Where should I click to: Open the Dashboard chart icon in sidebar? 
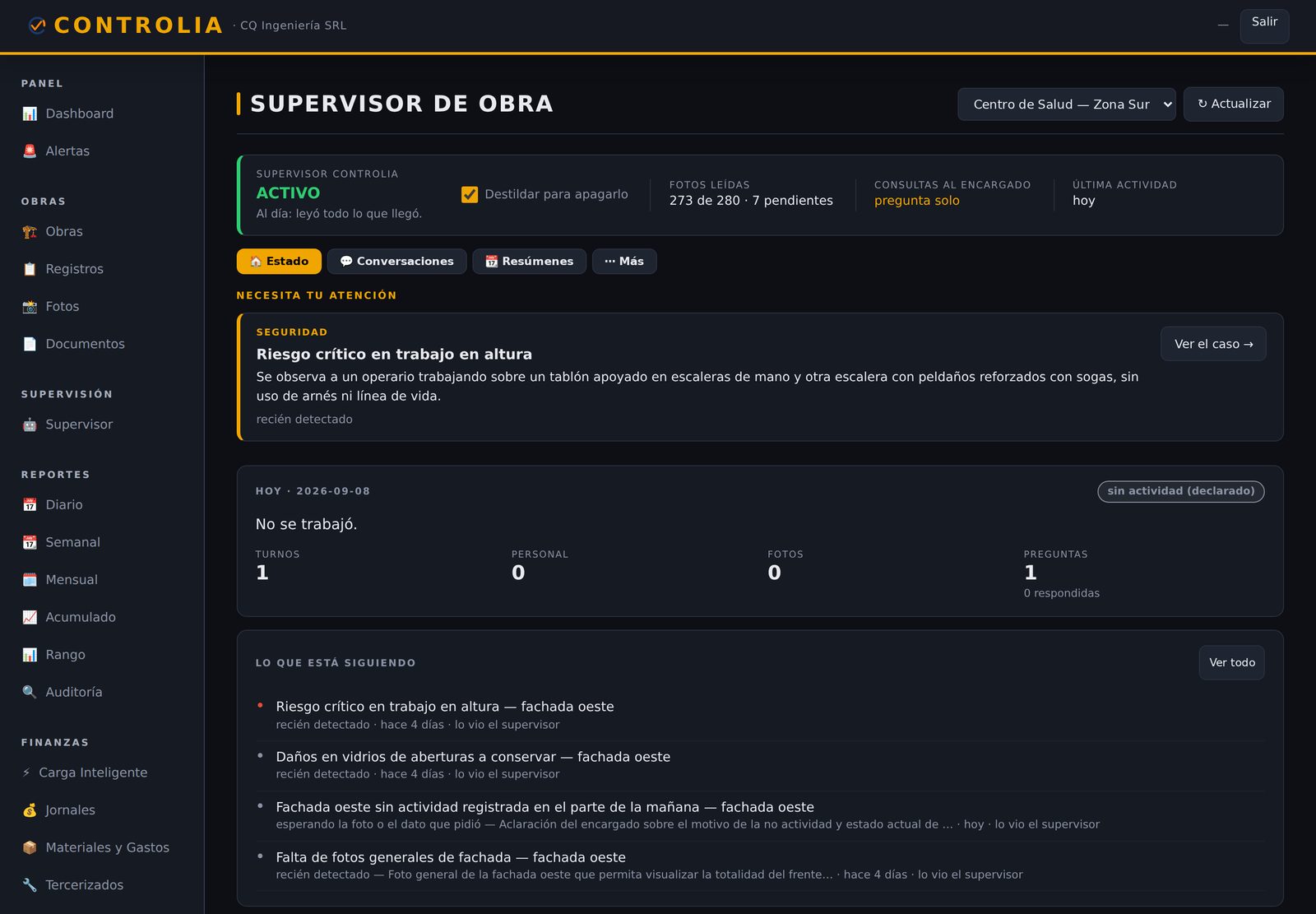pos(30,114)
